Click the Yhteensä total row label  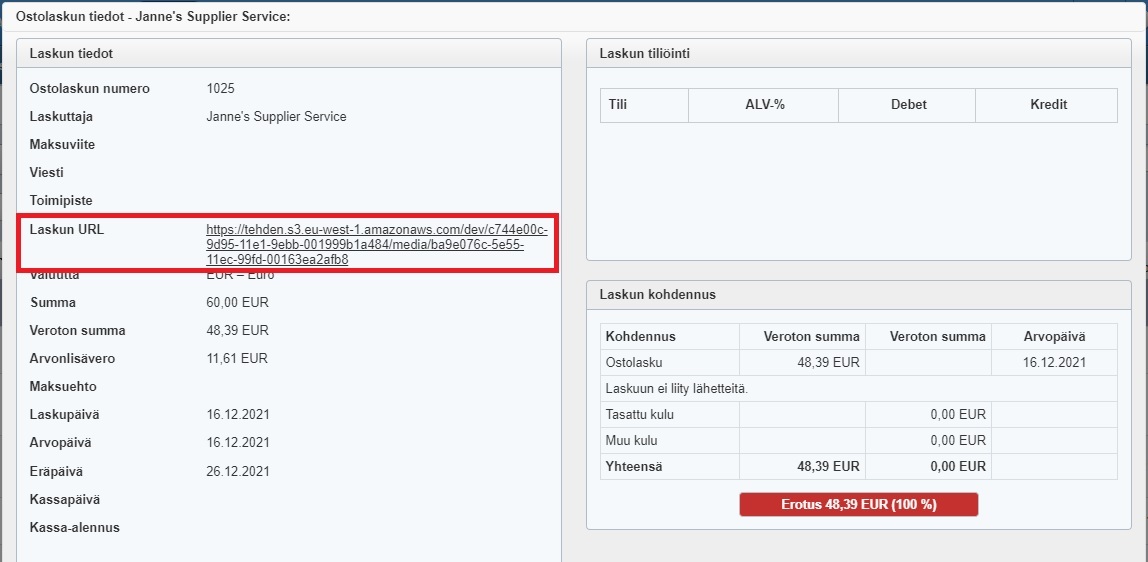[x=636, y=467]
